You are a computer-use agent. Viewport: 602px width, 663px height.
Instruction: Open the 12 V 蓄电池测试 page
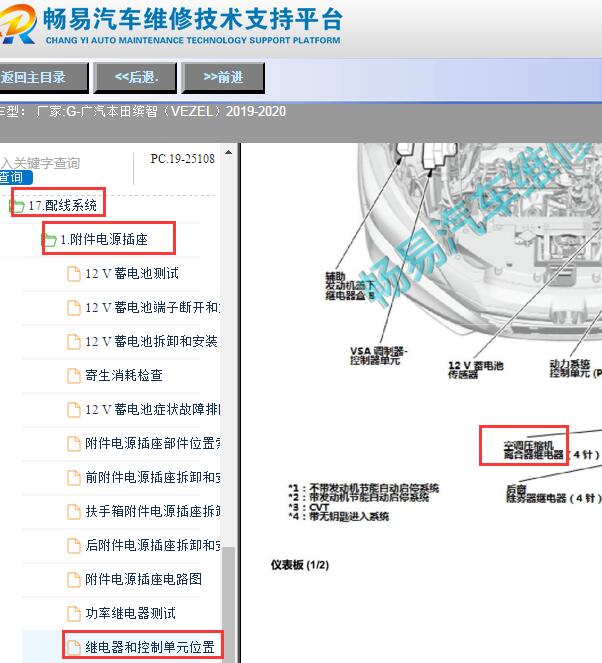point(132,274)
